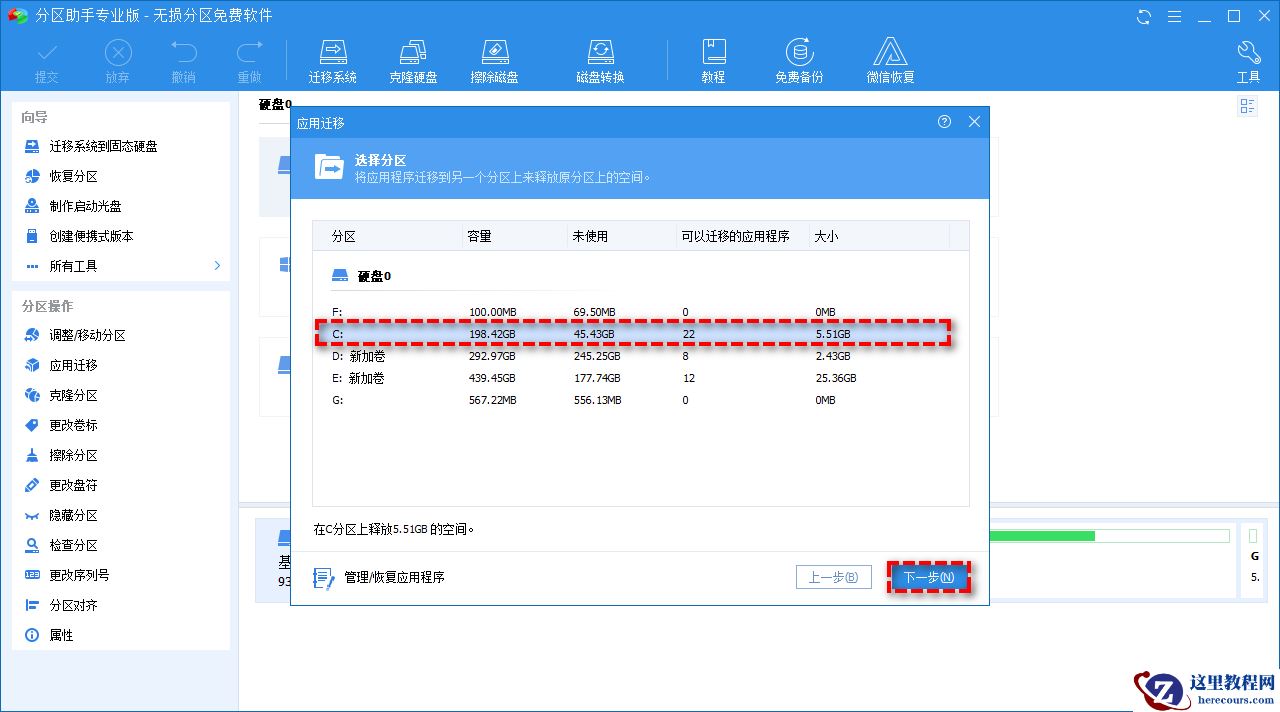This screenshot has width=1280, height=712.
Task: Open the 磁盘转换 tool
Action: click(600, 57)
